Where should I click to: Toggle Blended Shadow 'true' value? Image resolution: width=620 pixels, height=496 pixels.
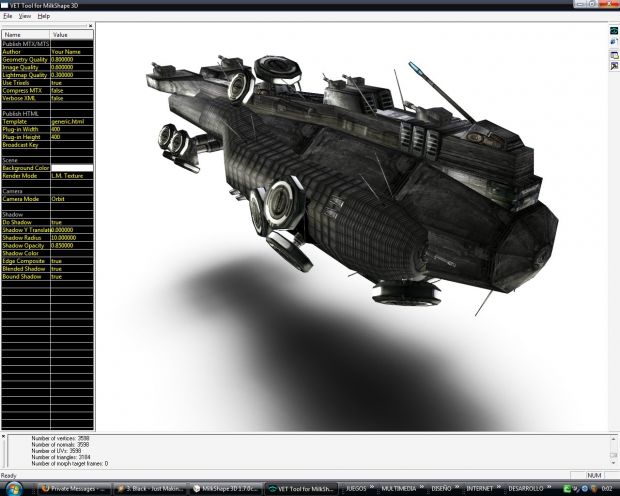[72, 269]
